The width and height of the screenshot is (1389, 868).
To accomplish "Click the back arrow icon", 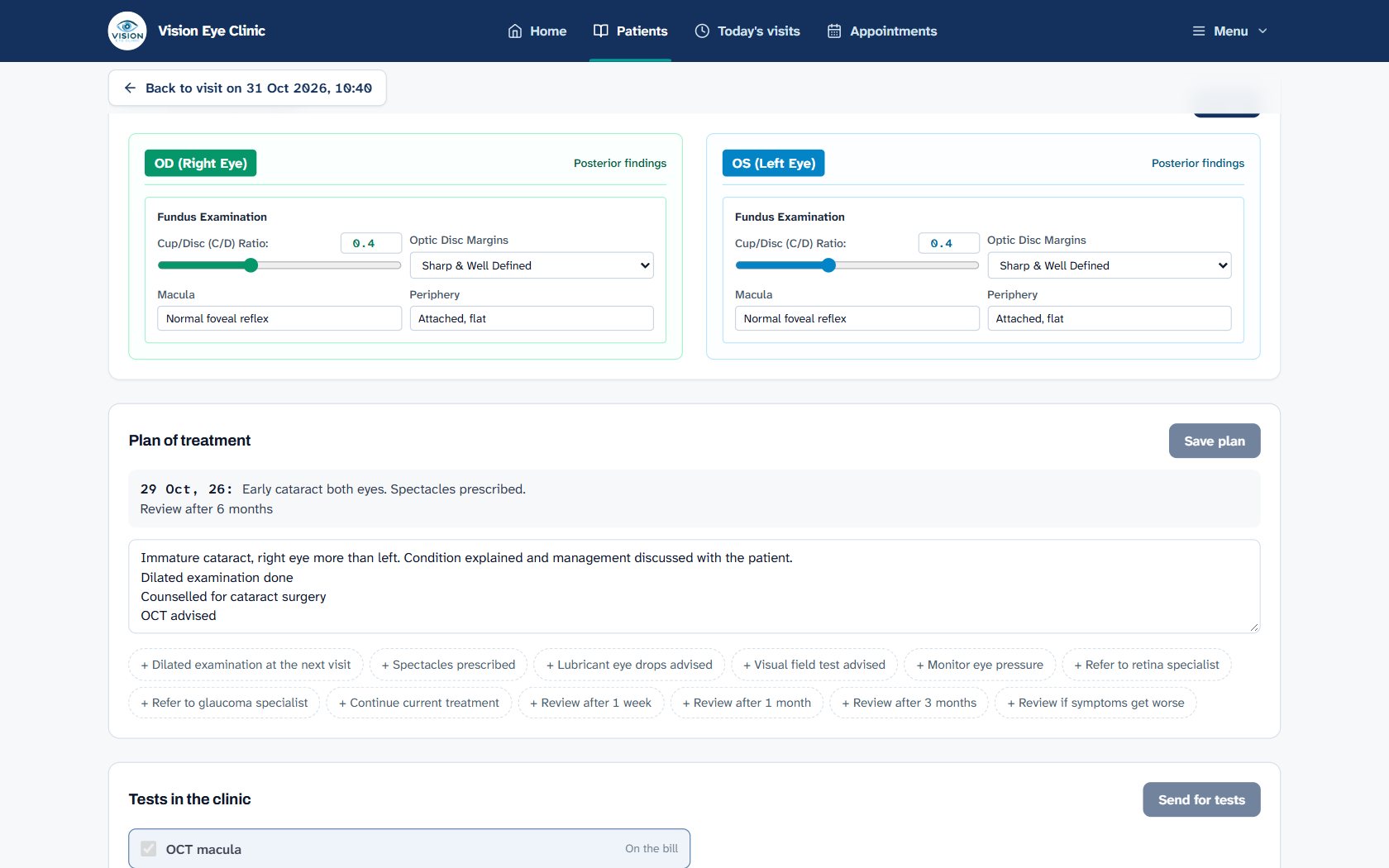I will click(x=130, y=88).
